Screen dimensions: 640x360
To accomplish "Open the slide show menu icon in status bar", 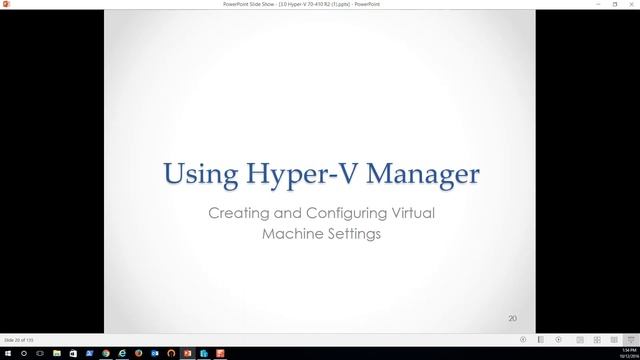I will point(540,340).
